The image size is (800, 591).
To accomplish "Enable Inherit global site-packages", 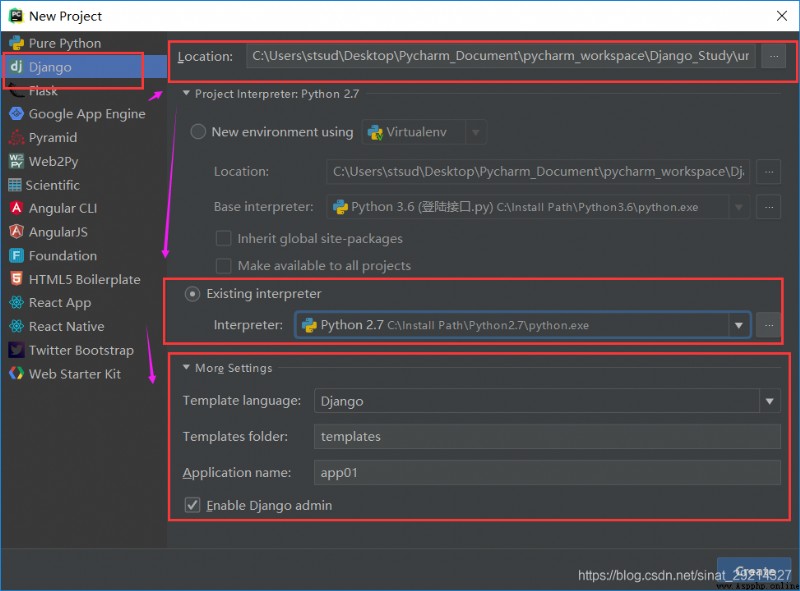I will coord(223,238).
